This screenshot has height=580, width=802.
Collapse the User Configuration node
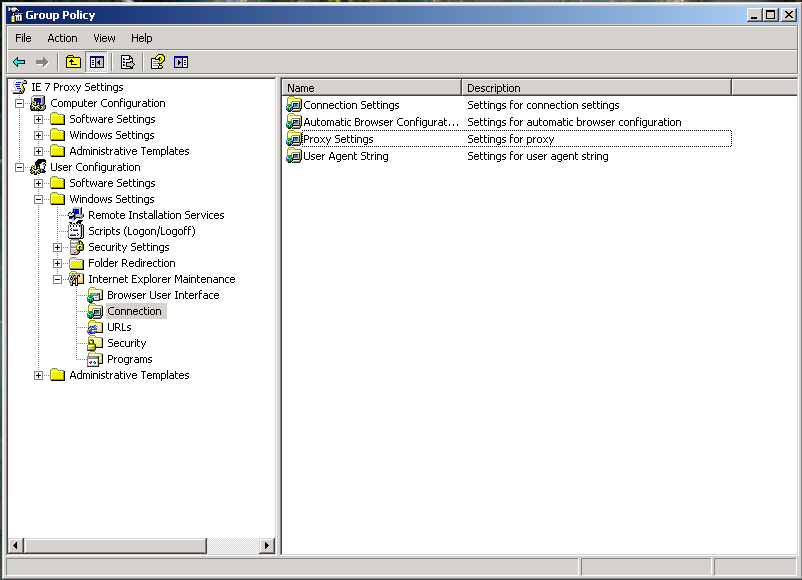tap(19, 167)
